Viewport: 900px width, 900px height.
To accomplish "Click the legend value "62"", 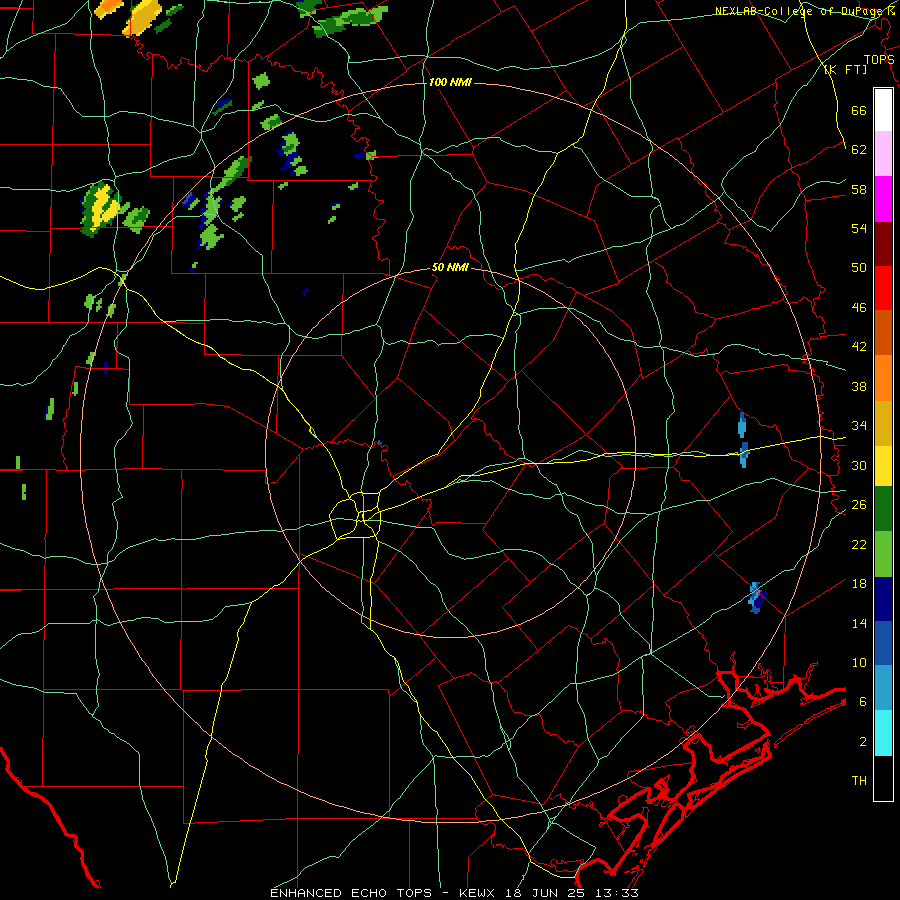I will [859, 150].
